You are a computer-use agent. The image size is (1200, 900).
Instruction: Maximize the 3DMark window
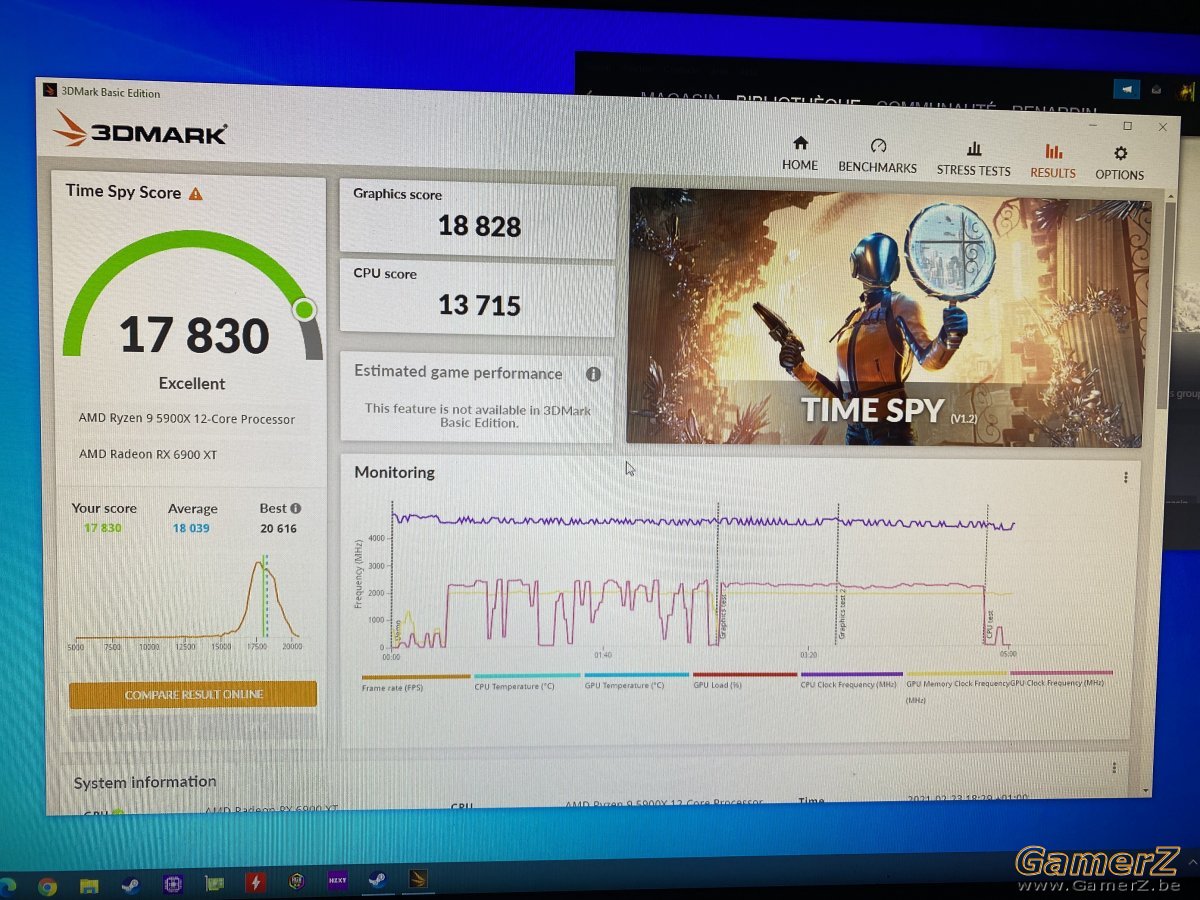(1127, 126)
